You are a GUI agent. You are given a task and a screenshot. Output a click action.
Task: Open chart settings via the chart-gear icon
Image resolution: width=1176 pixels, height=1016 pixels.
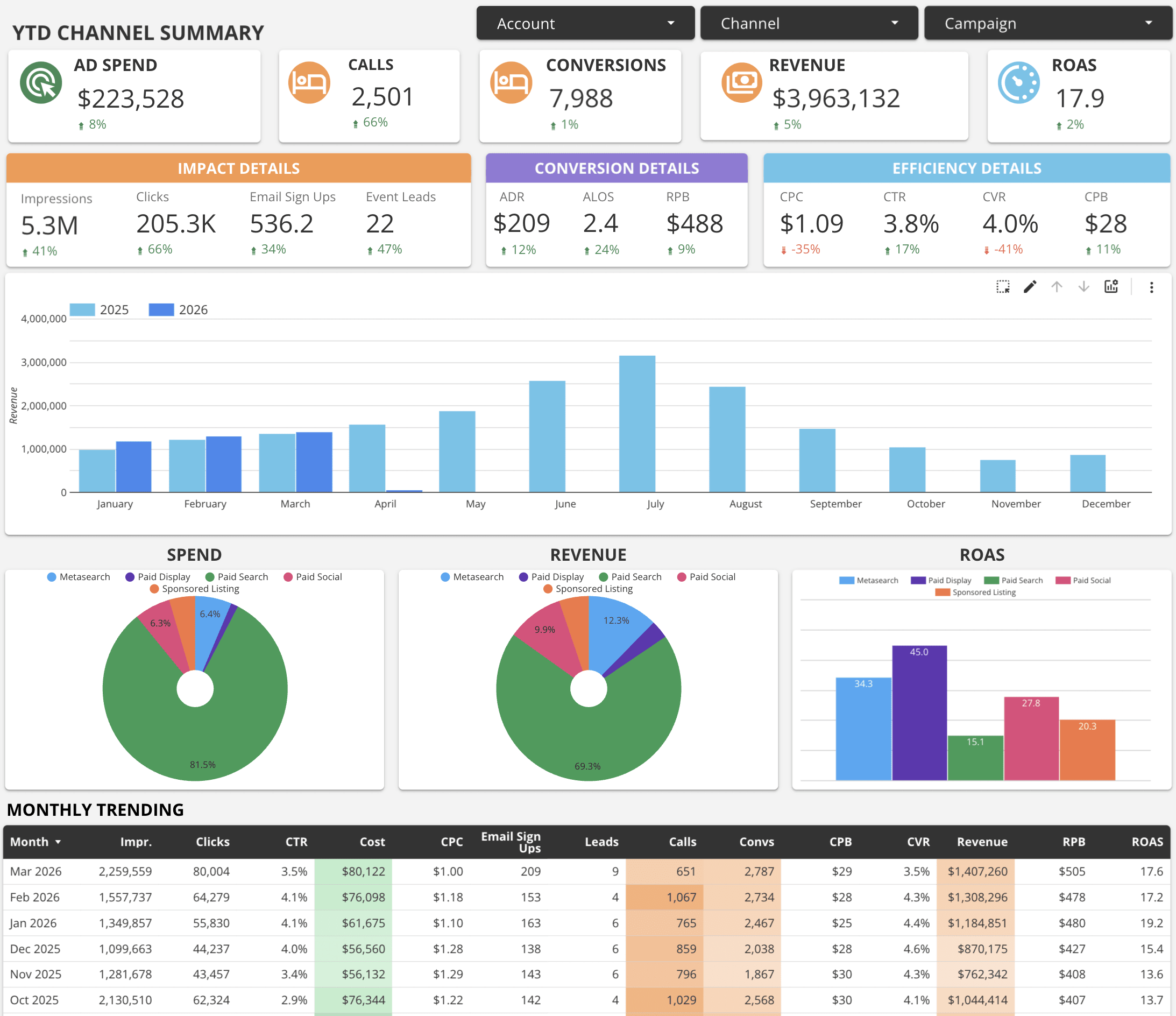click(x=1111, y=287)
